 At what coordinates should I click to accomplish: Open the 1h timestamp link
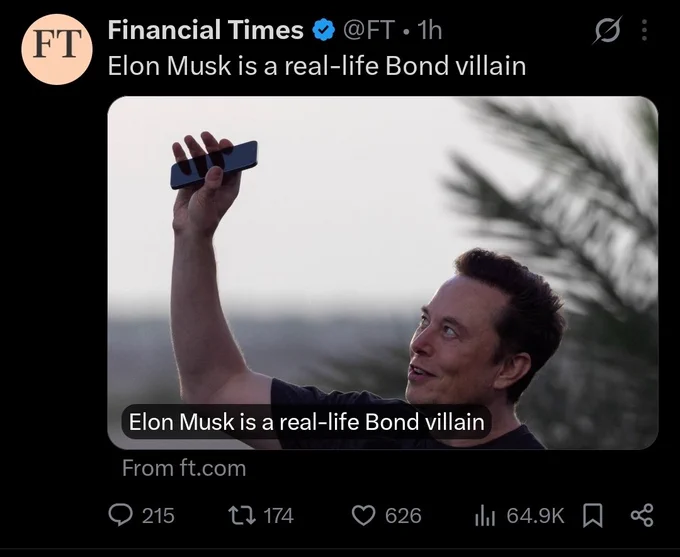pos(429,30)
